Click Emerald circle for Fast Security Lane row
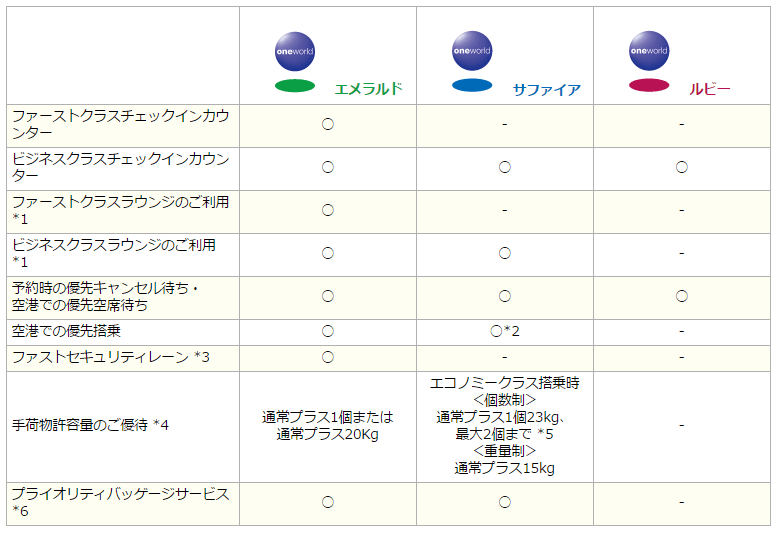778x533 pixels. 327,358
